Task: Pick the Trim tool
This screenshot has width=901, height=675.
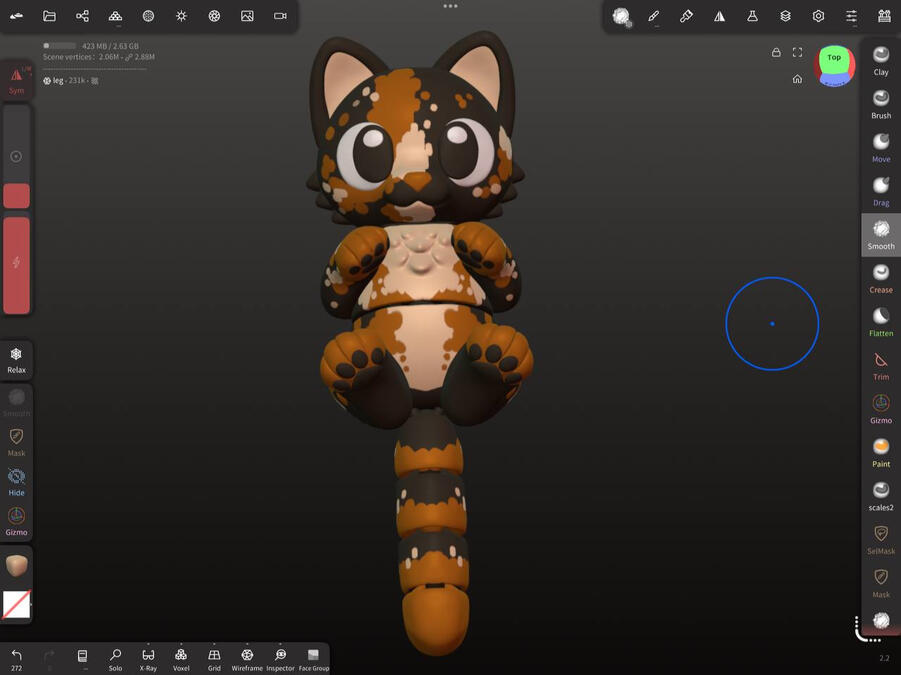Action: coord(880,362)
